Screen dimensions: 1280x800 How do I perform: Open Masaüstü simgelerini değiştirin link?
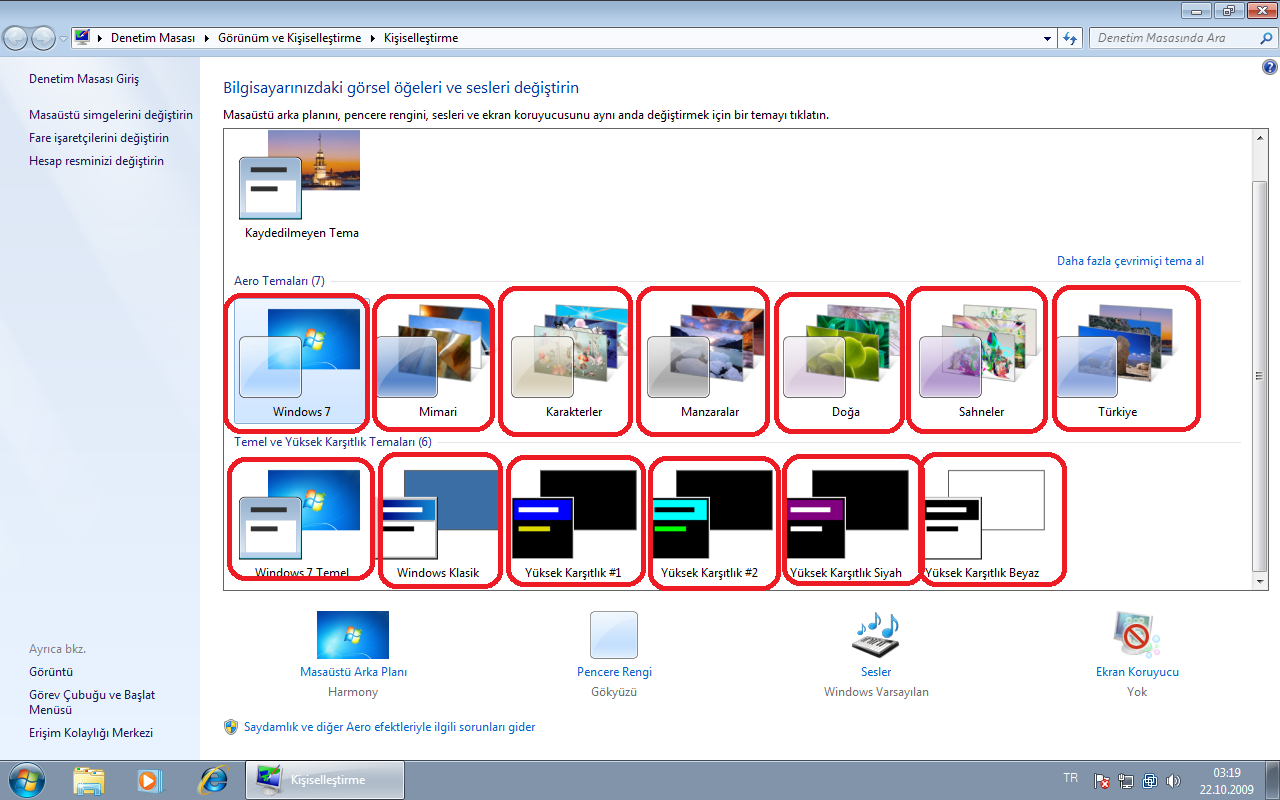coord(111,115)
